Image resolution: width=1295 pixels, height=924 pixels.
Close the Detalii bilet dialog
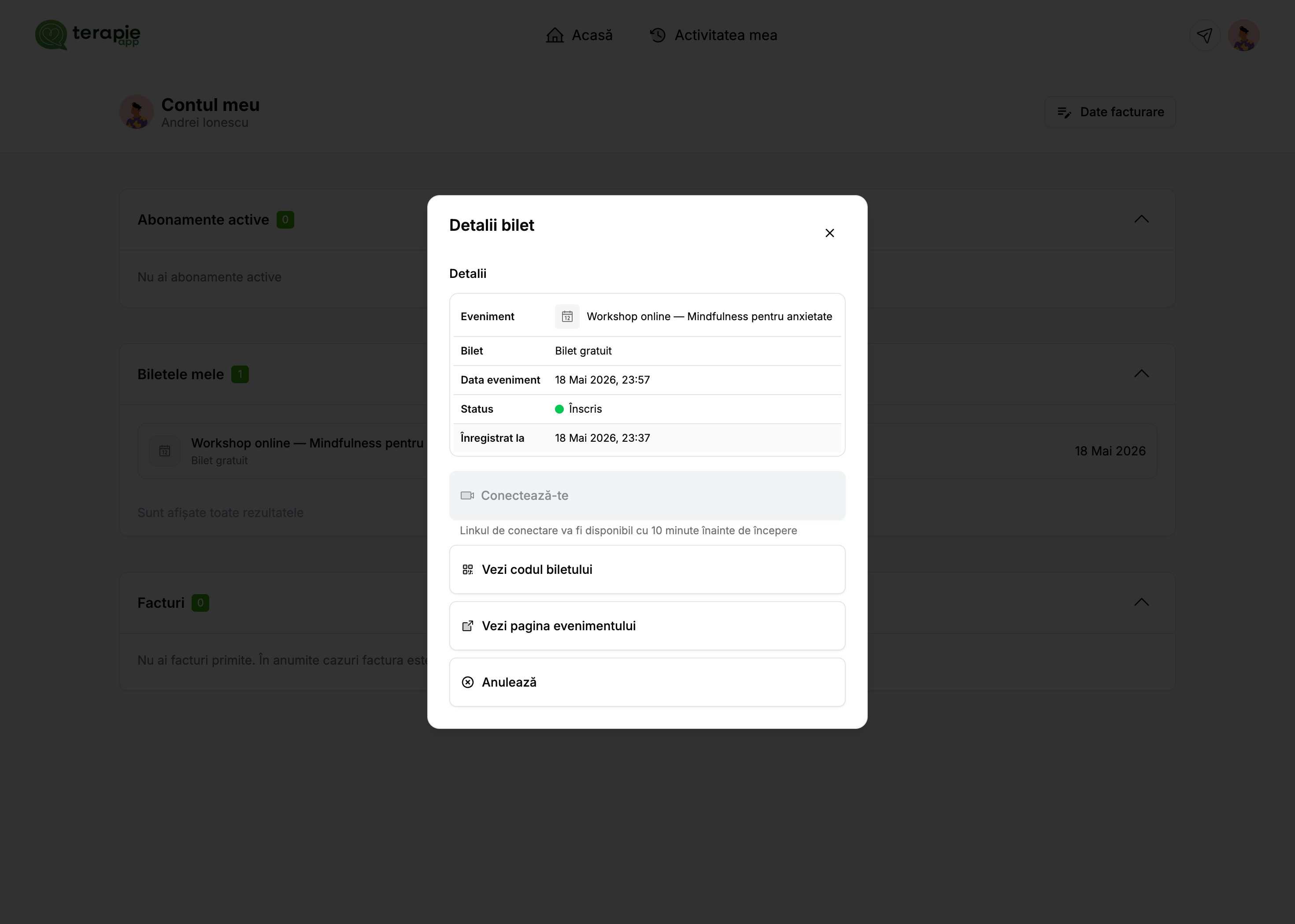tap(829, 233)
